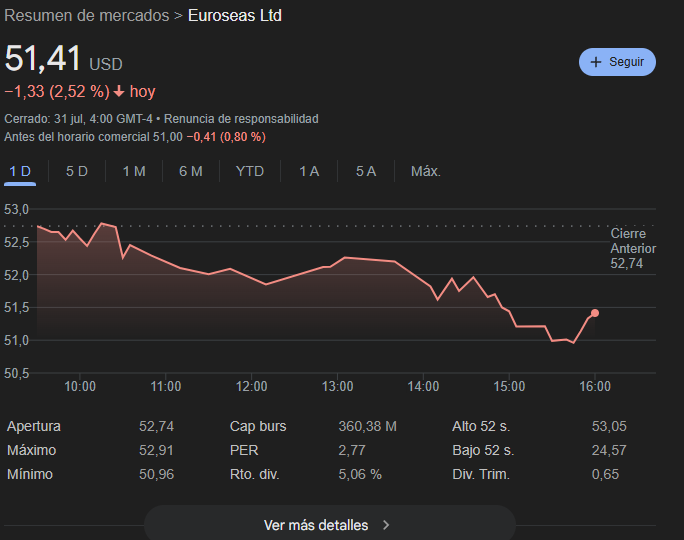
Task: Click the 53,0 price axis label
Action: 16,209
